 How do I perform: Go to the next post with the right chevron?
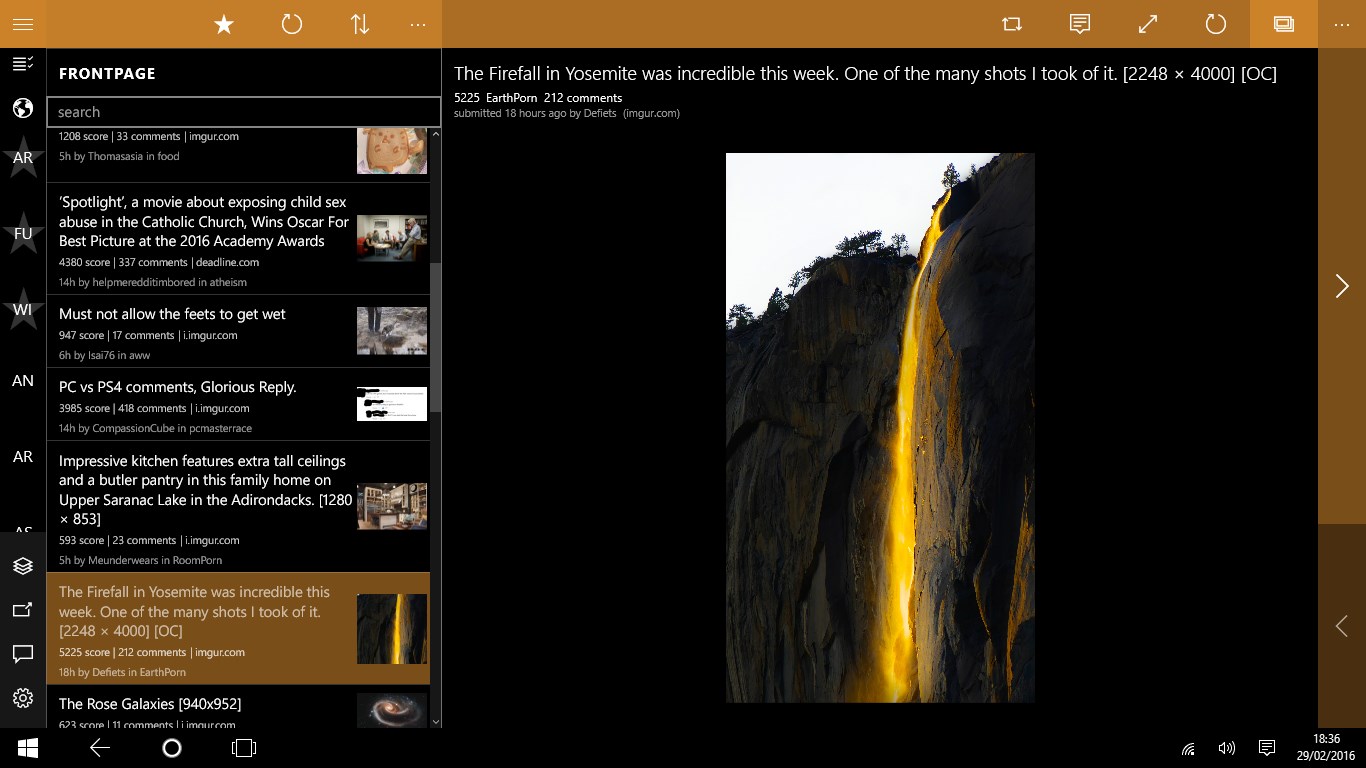click(1342, 286)
